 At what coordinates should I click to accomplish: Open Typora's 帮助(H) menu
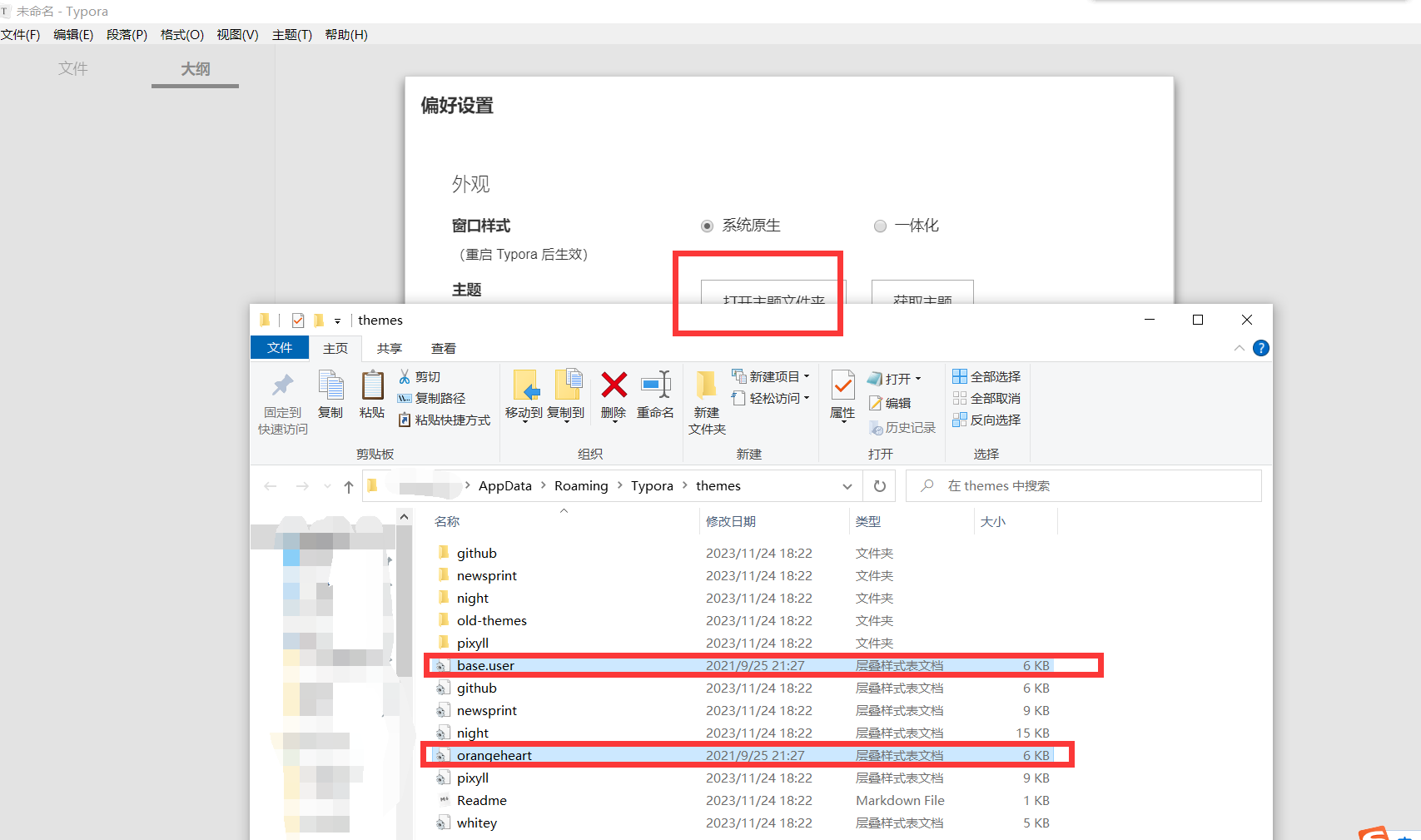346,35
